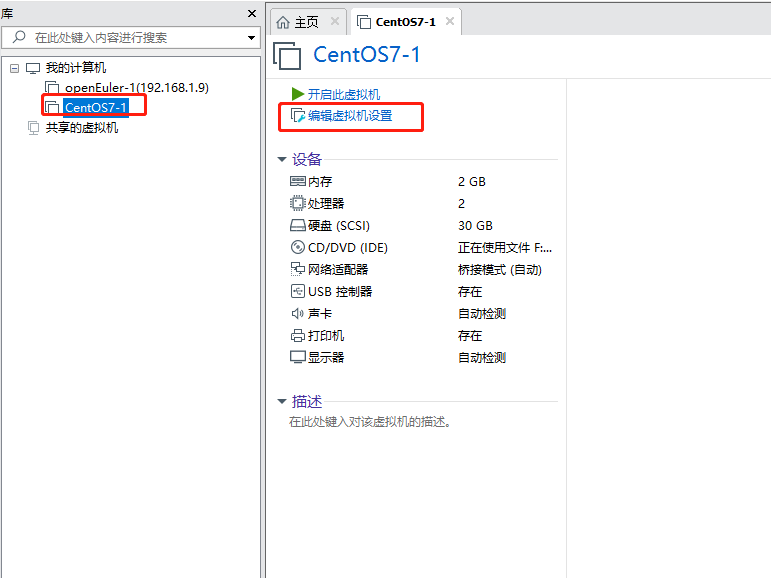Screen dimensions: 771x578
Task: Click the 我的计算机 computer icon
Action: [32, 68]
